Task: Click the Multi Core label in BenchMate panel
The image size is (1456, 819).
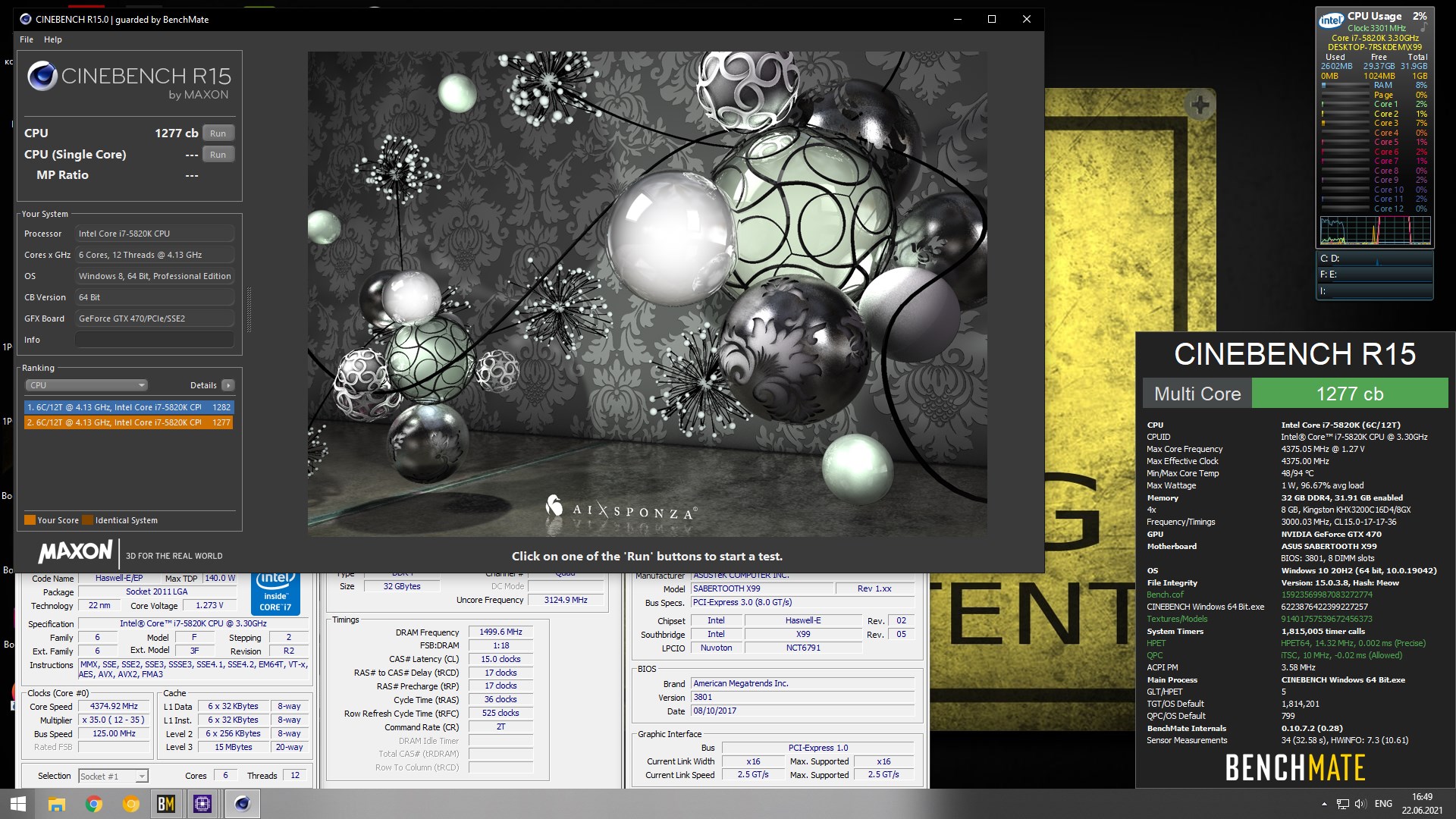Action: 1197,394
